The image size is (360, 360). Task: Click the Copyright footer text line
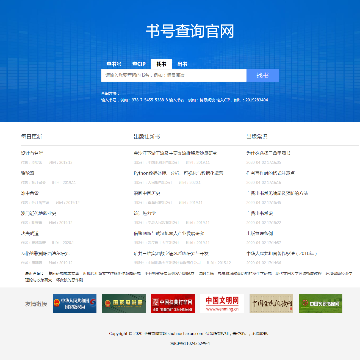click(x=189, y=333)
